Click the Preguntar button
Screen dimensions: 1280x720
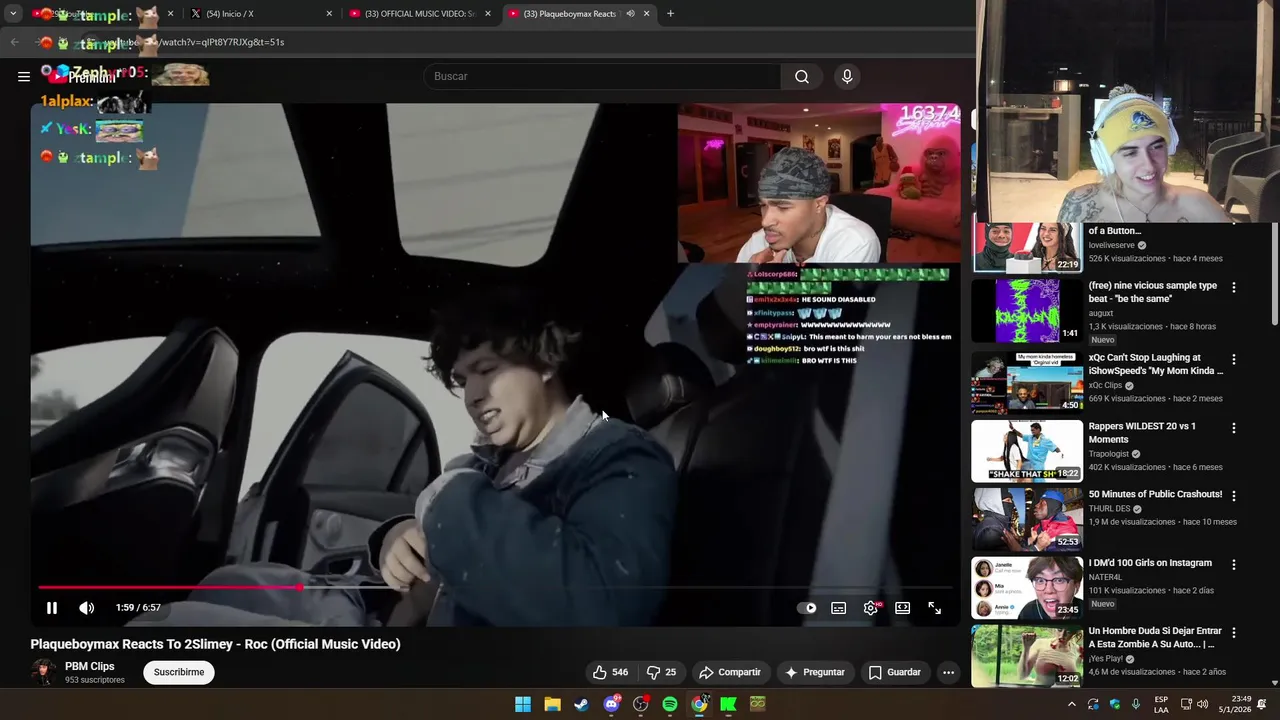(815, 672)
